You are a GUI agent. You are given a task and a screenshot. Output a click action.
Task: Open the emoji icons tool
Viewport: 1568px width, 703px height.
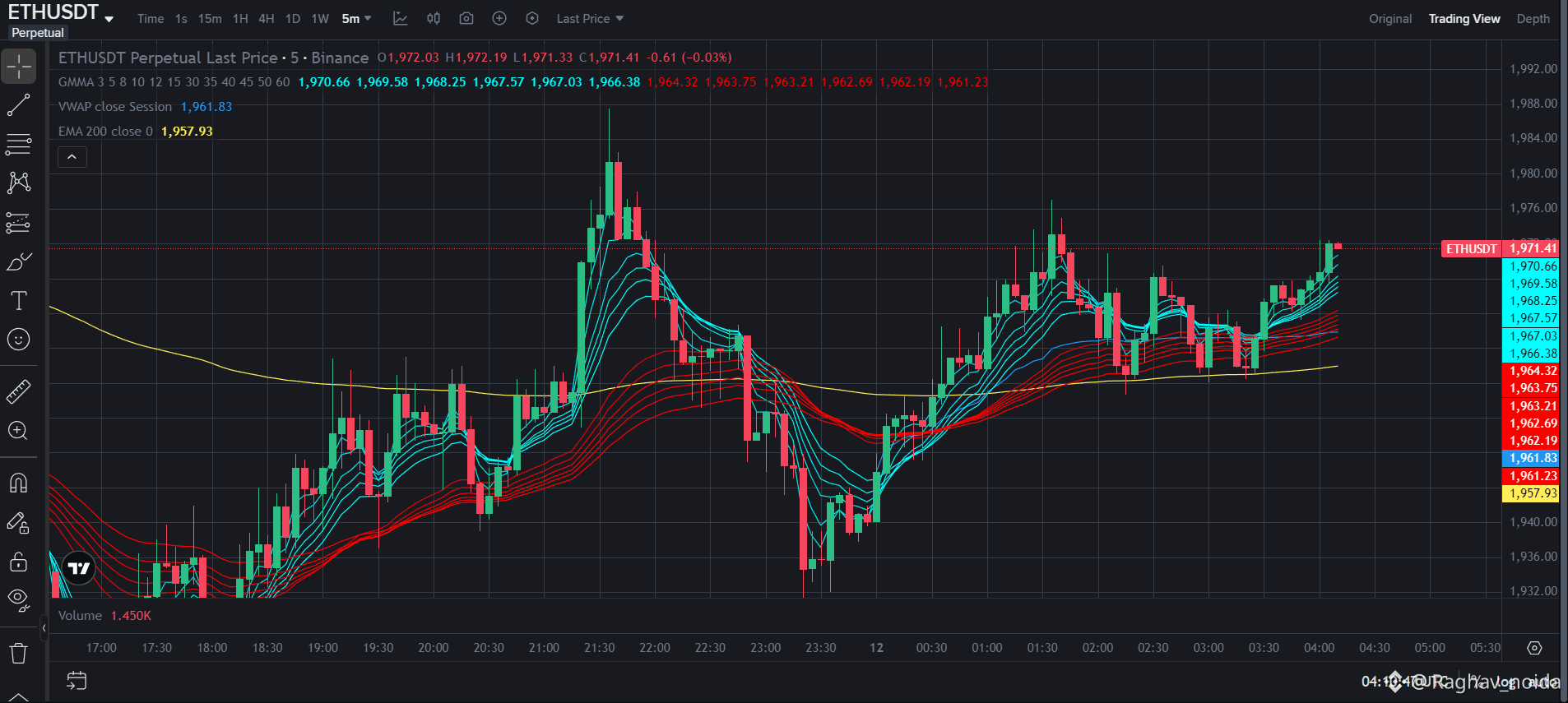pyautogui.click(x=19, y=339)
